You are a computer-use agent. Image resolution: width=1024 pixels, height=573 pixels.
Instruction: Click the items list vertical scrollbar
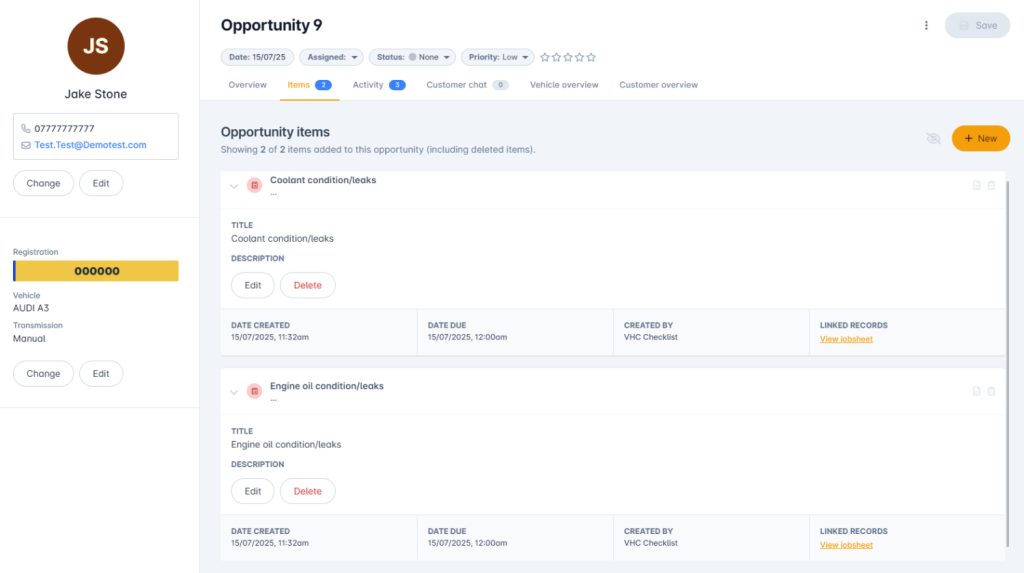click(x=1008, y=364)
